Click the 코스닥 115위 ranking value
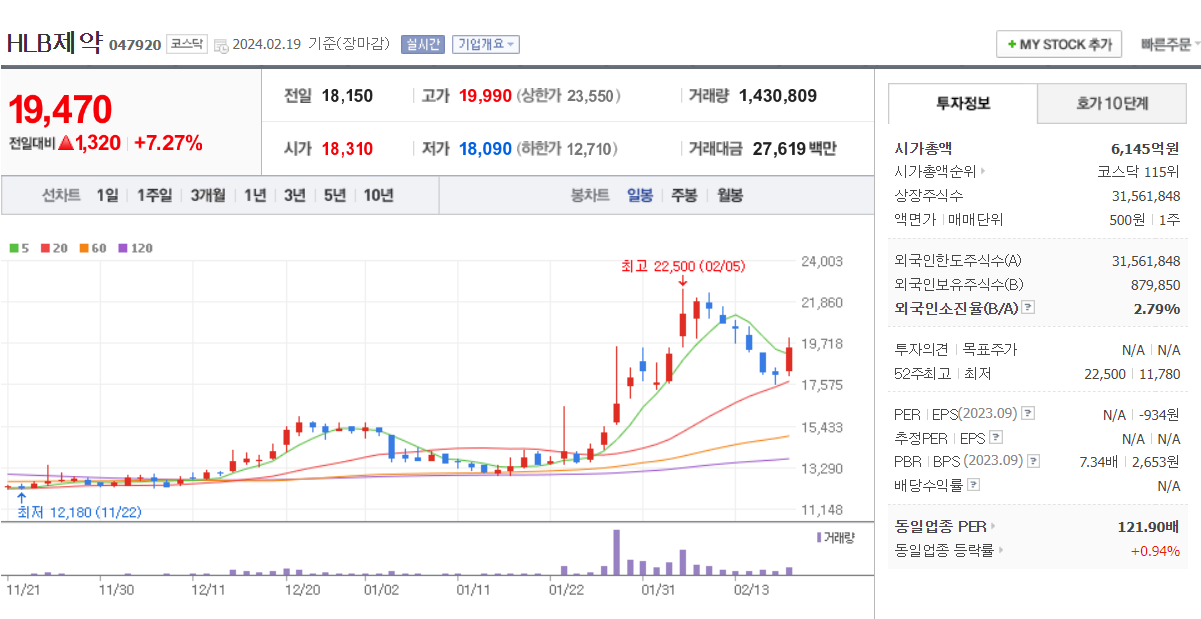This screenshot has width=1201, height=619. pyautogui.click(x=1139, y=172)
